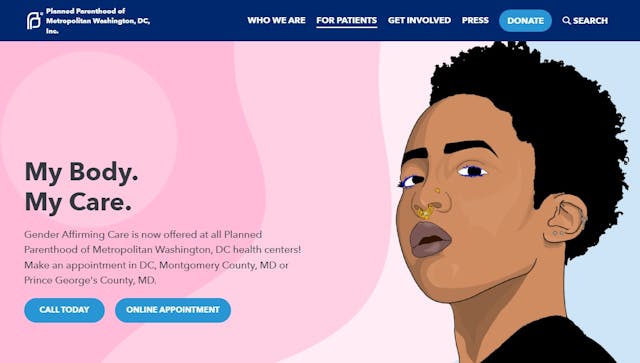Open the GET INVOLVED menu
This screenshot has width=640, height=363.
click(x=419, y=20)
